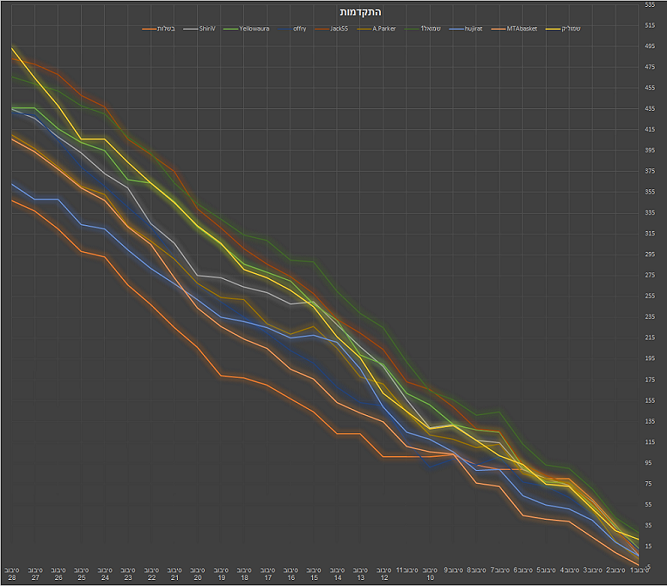Click the סיבוב 24 horizontal axis label
667x586 pixels.
(105, 574)
